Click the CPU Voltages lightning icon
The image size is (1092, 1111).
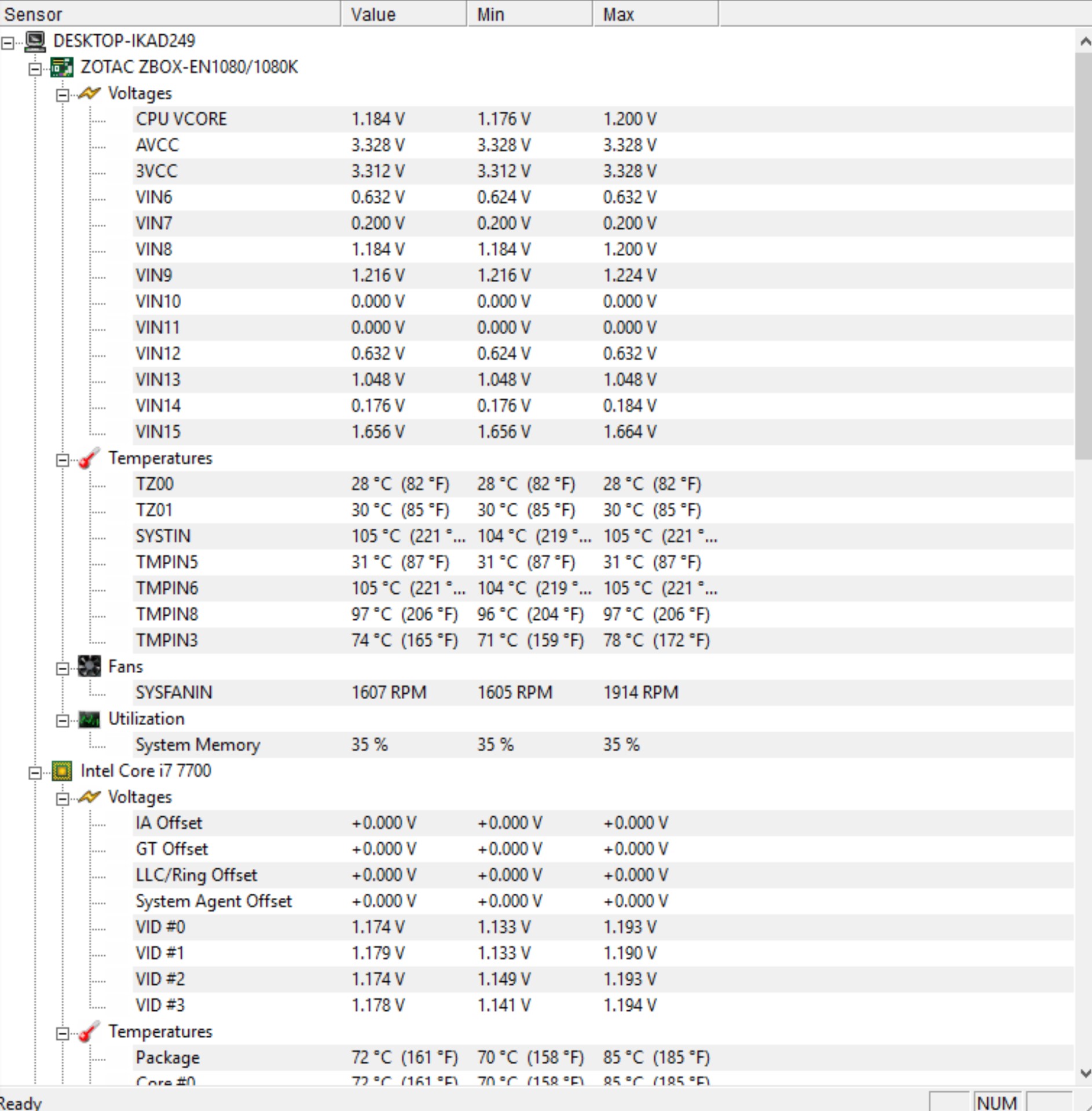pyautogui.click(x=89, y=797)
